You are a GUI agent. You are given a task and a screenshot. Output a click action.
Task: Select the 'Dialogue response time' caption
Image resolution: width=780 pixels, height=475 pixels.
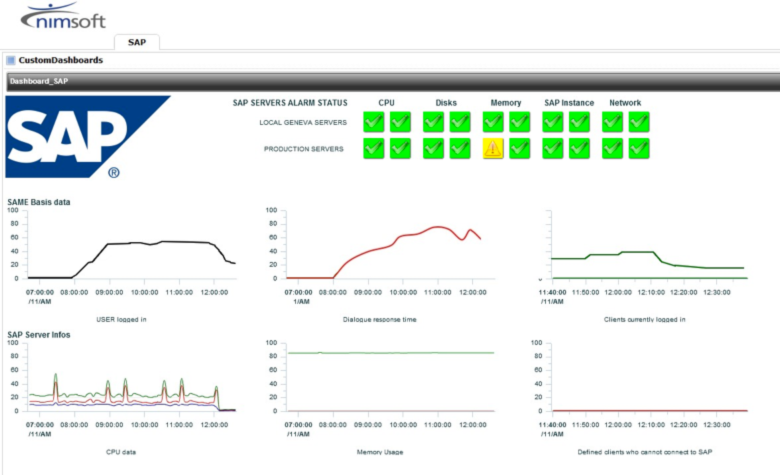coord(380,319)
